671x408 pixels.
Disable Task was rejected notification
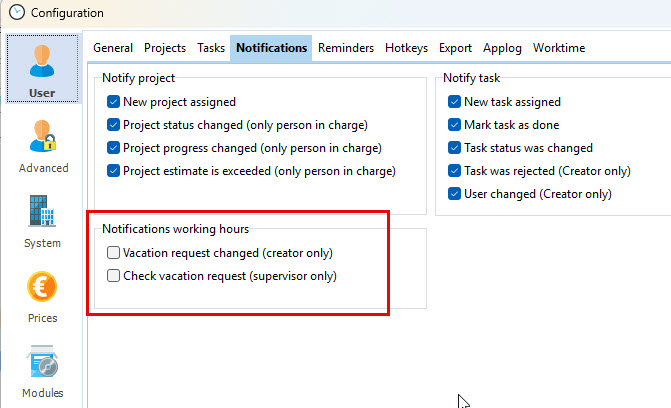click(455, 171)
